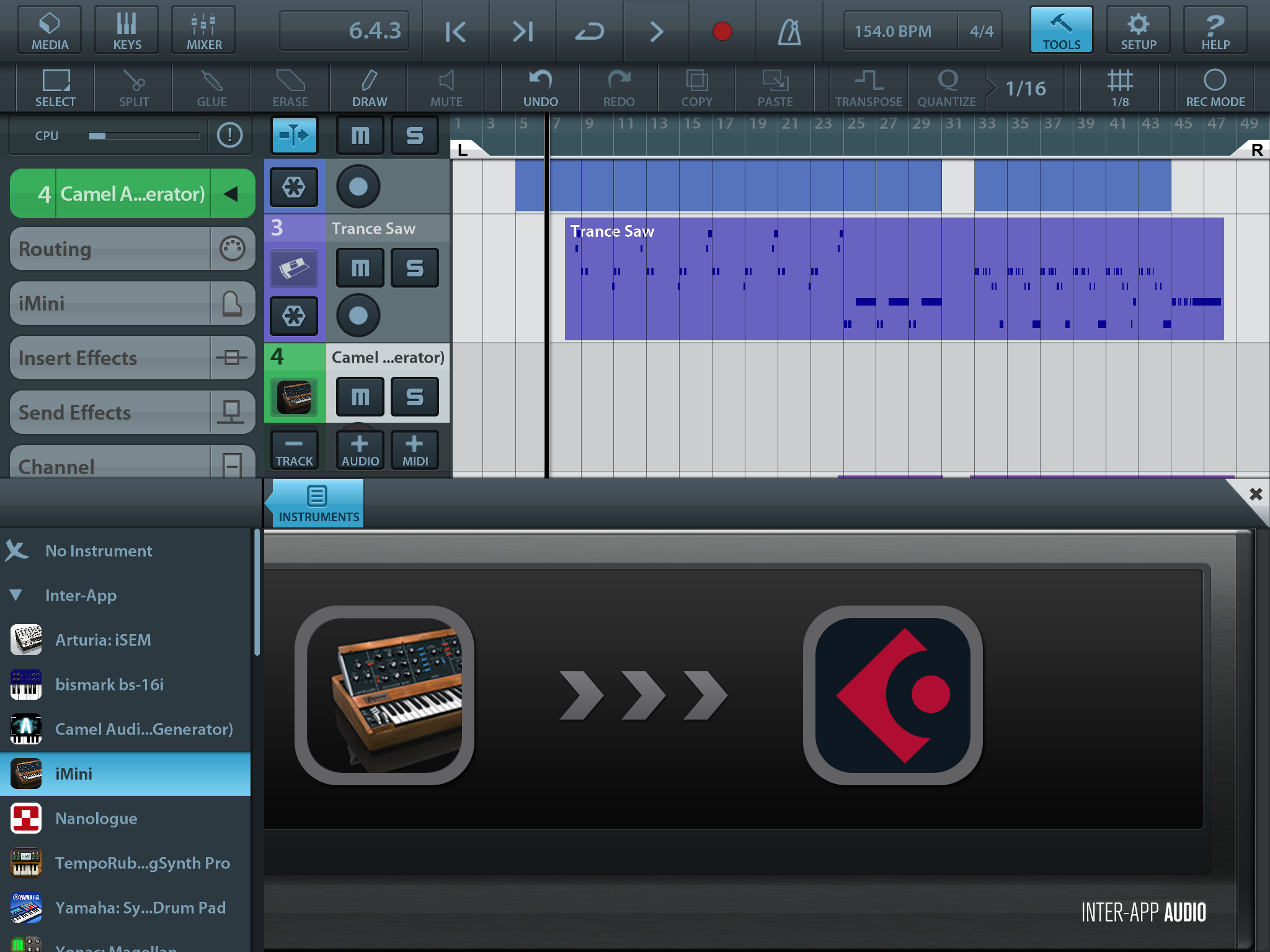Open the Help screen
The height and width of the screenshot is (952, 1270).
[x=1215, y=30]
